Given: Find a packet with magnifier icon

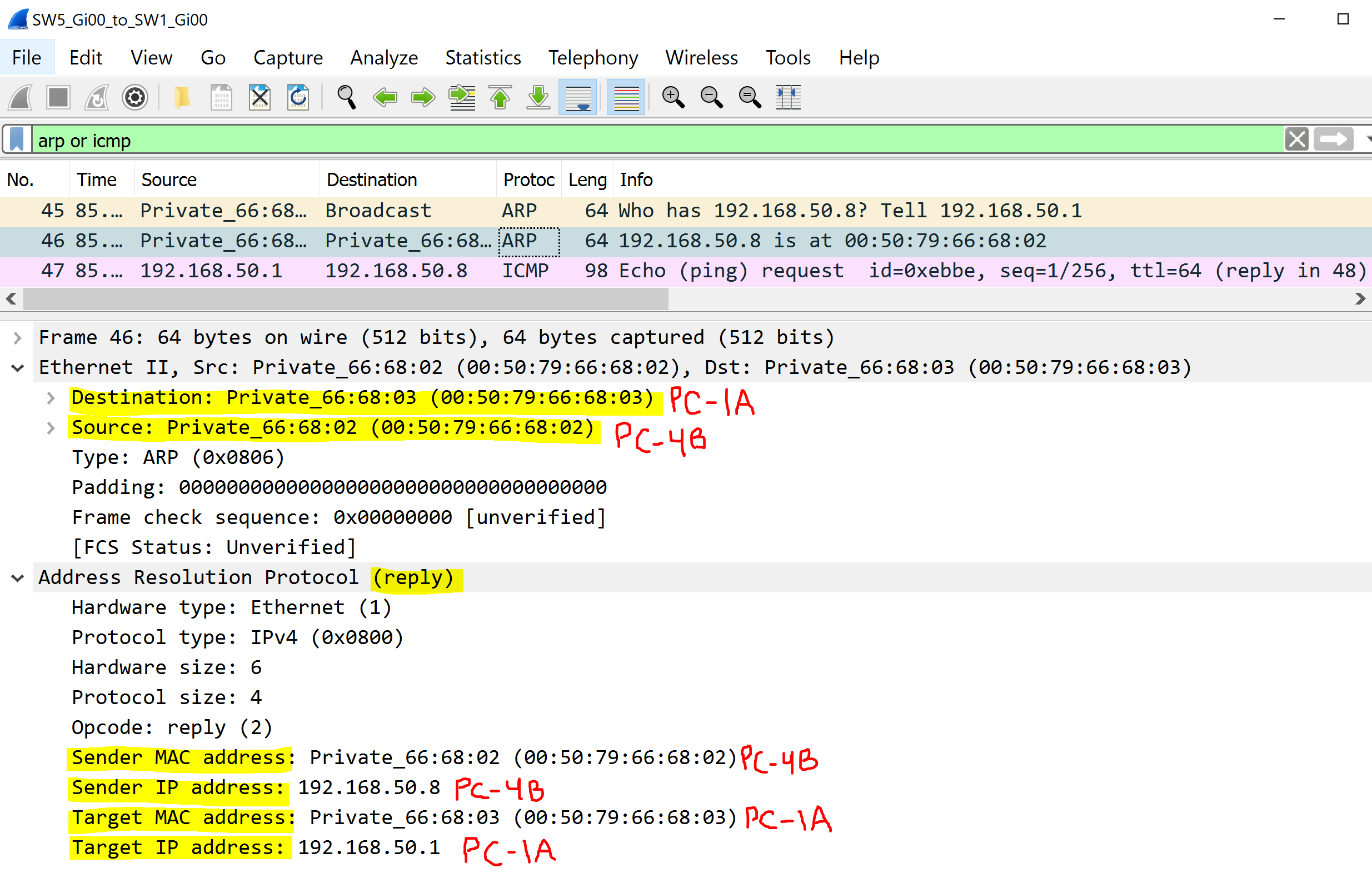Looking at the screenshot, I should click(x=346, y=97).
